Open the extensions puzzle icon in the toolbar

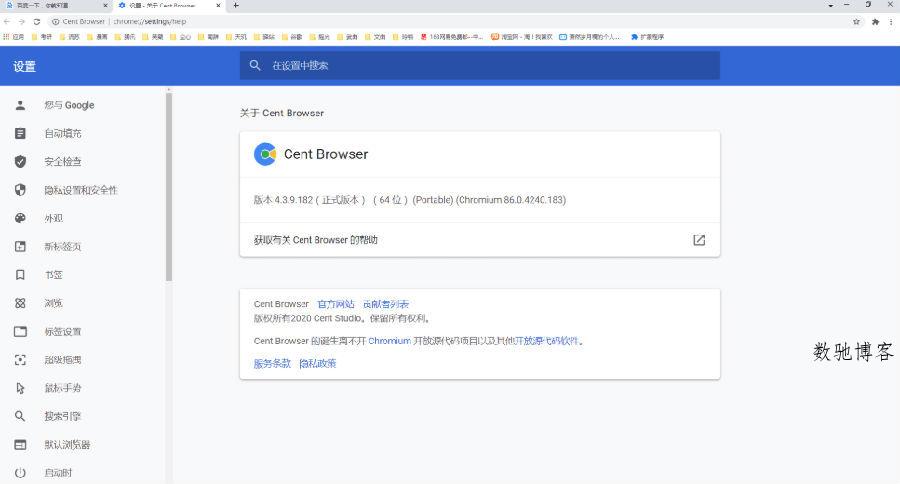875,21
